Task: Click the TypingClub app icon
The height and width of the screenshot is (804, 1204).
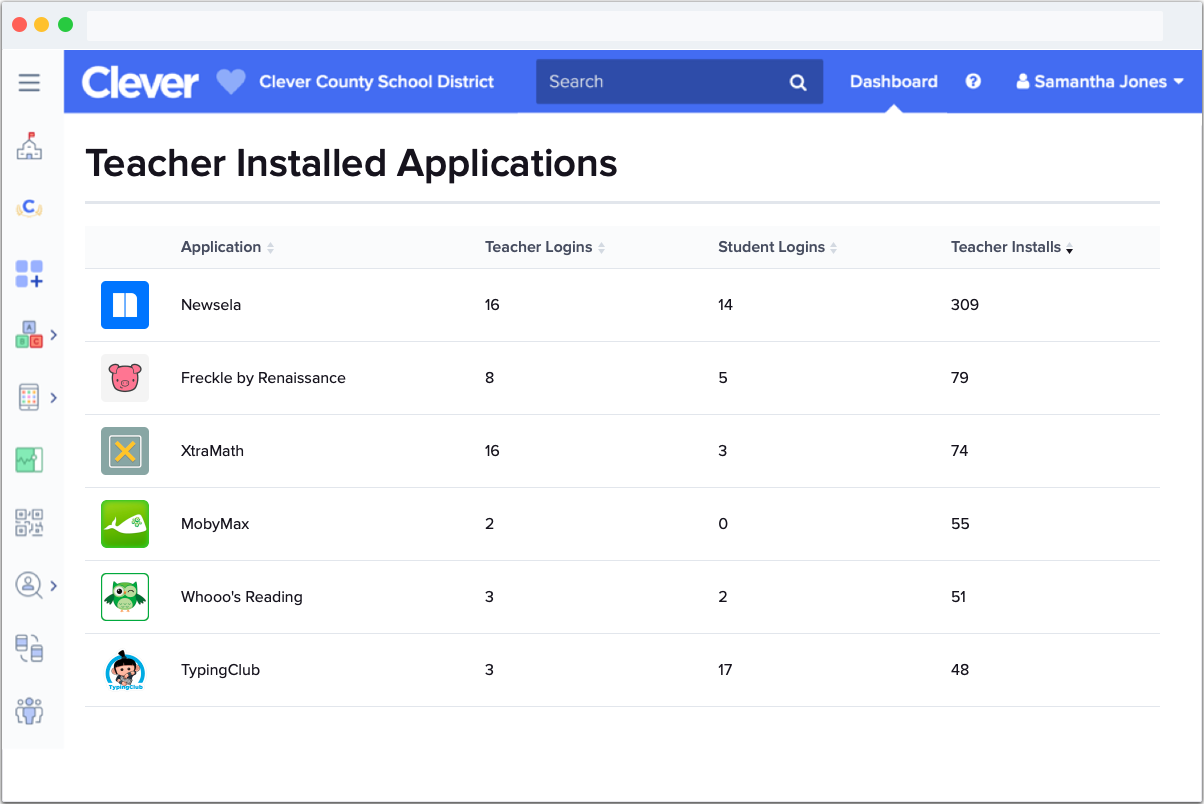Action: point(125,670)
